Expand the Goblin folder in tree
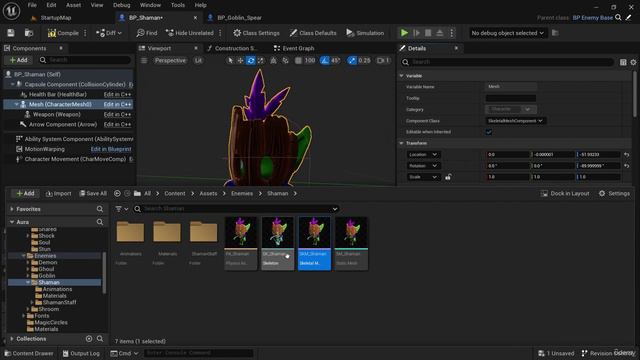The width and height of the screenshot is (640, 360). (x=28, y=276)
